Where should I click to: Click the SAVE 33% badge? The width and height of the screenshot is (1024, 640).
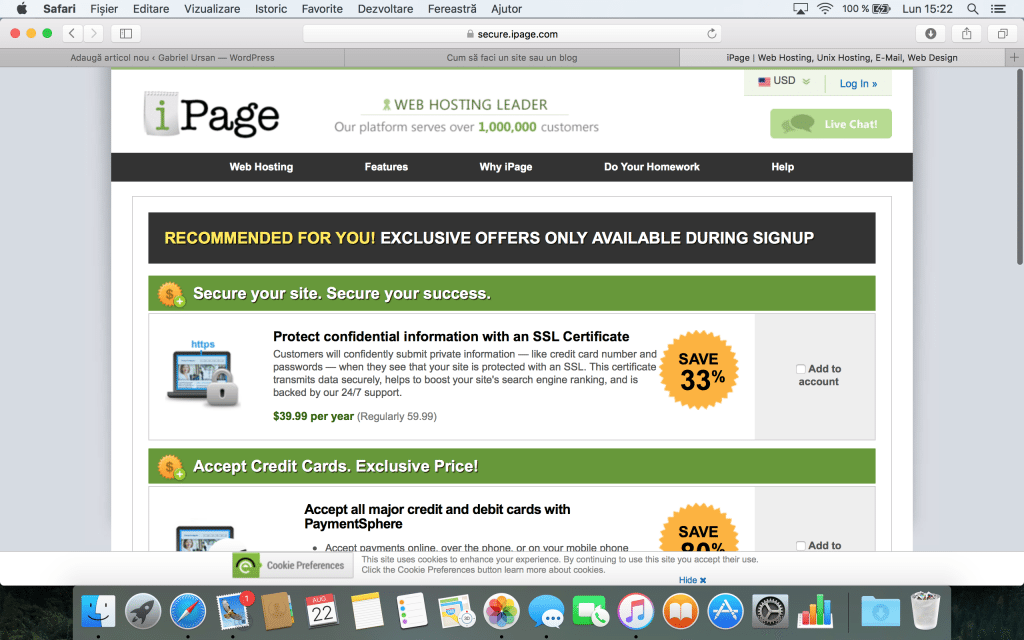coord(699,370)
